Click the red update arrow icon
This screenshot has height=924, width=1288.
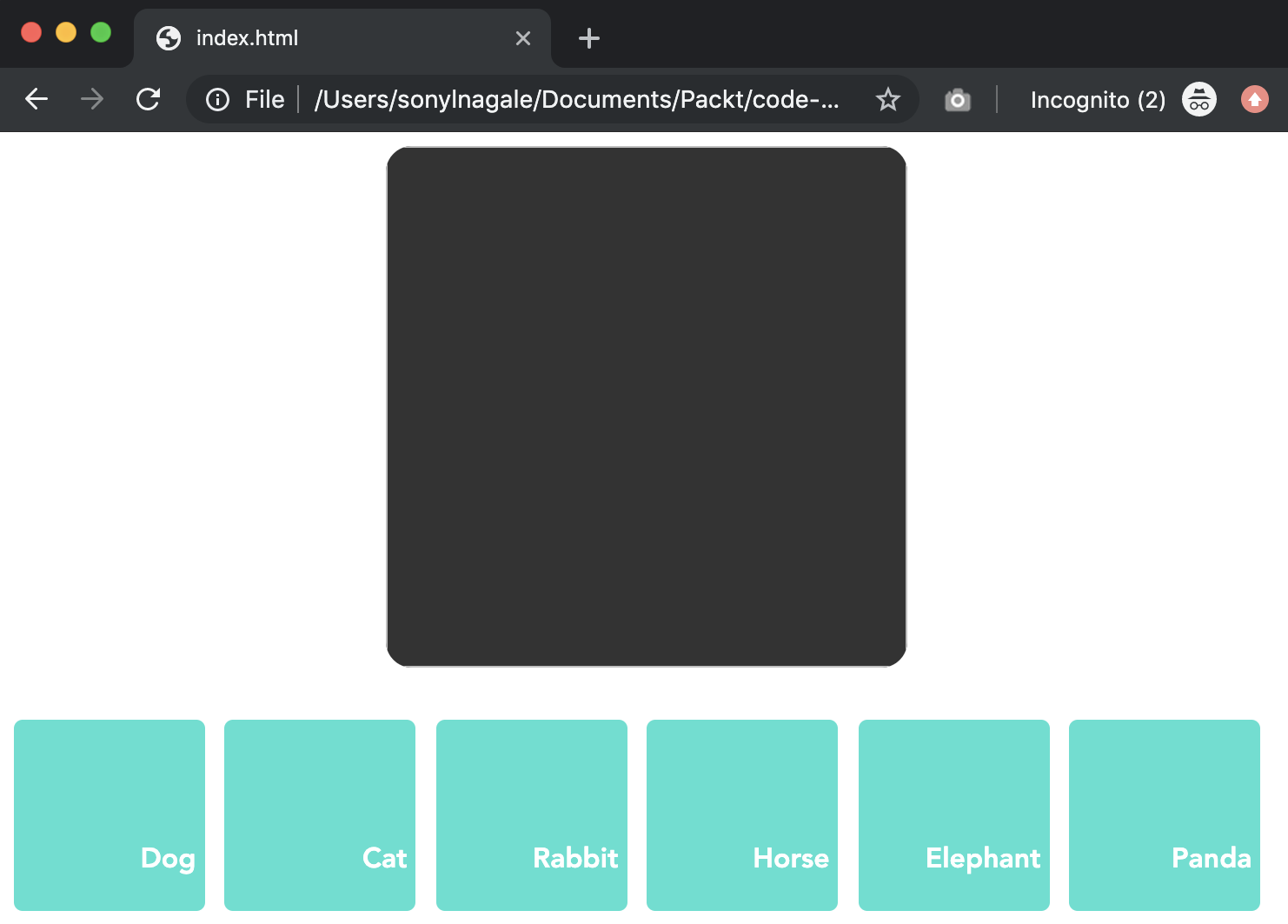point(1254,100)
